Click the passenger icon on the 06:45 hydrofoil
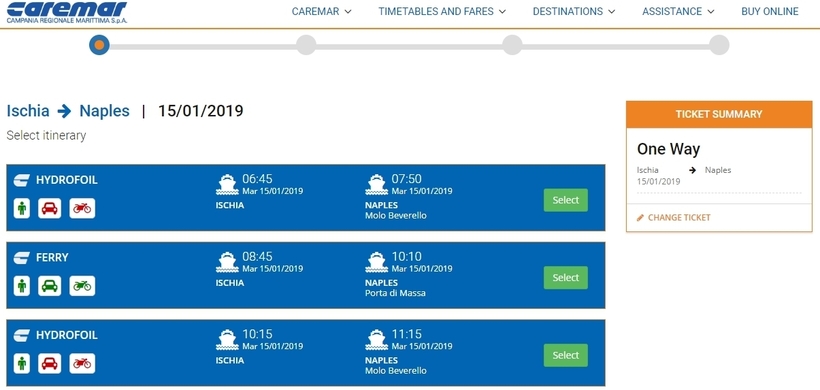 click(22, 208)
